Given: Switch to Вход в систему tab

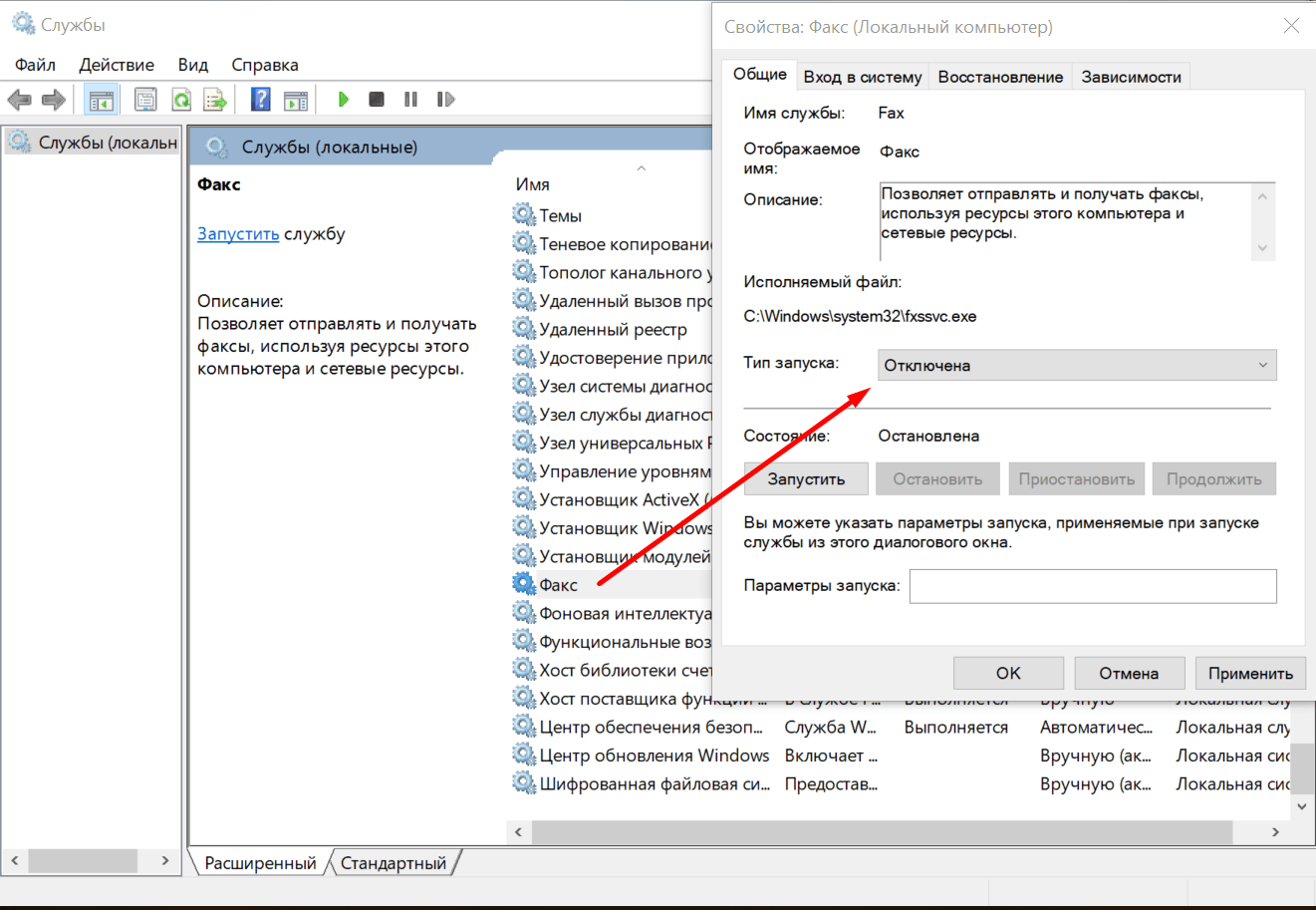Looking at the screenshot, I should [x=863, y=77].
